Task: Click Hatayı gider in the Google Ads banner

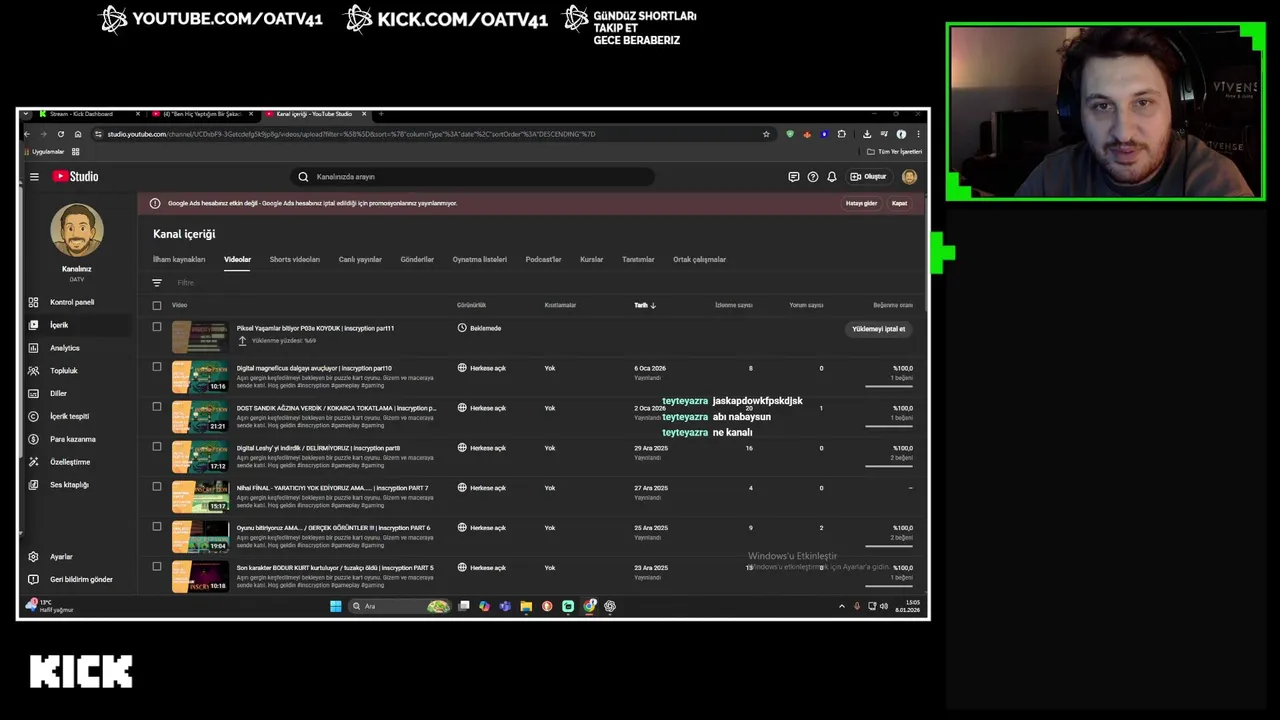Action: (862, 204)
